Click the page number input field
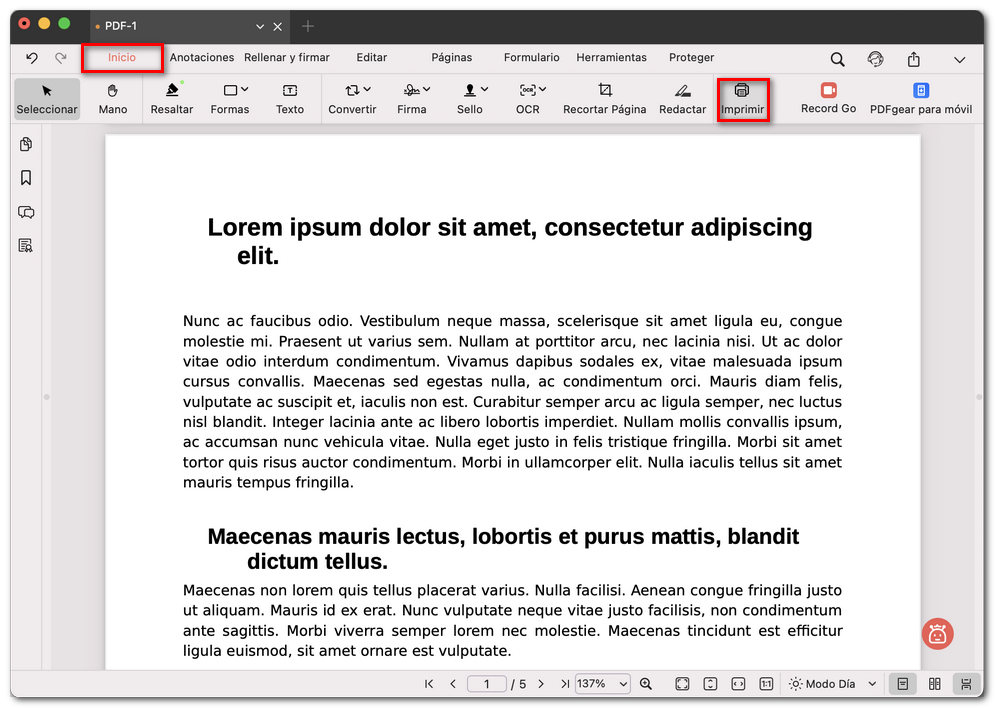The image size is (995, 708). pyautogui.click(x=487, y=684)
